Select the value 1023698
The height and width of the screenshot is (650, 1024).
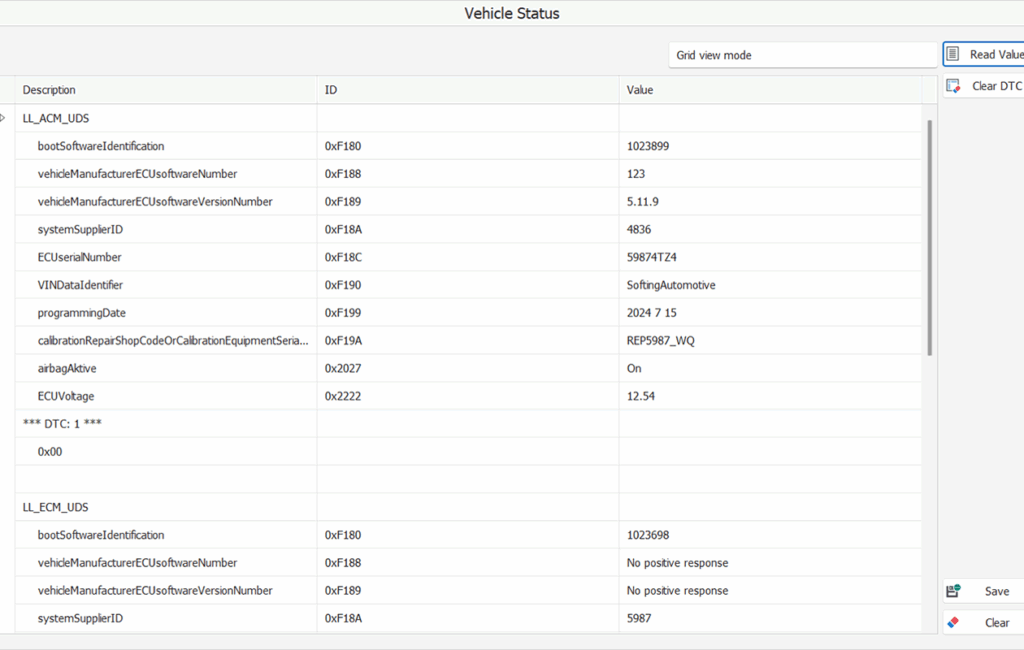[648, 535]
